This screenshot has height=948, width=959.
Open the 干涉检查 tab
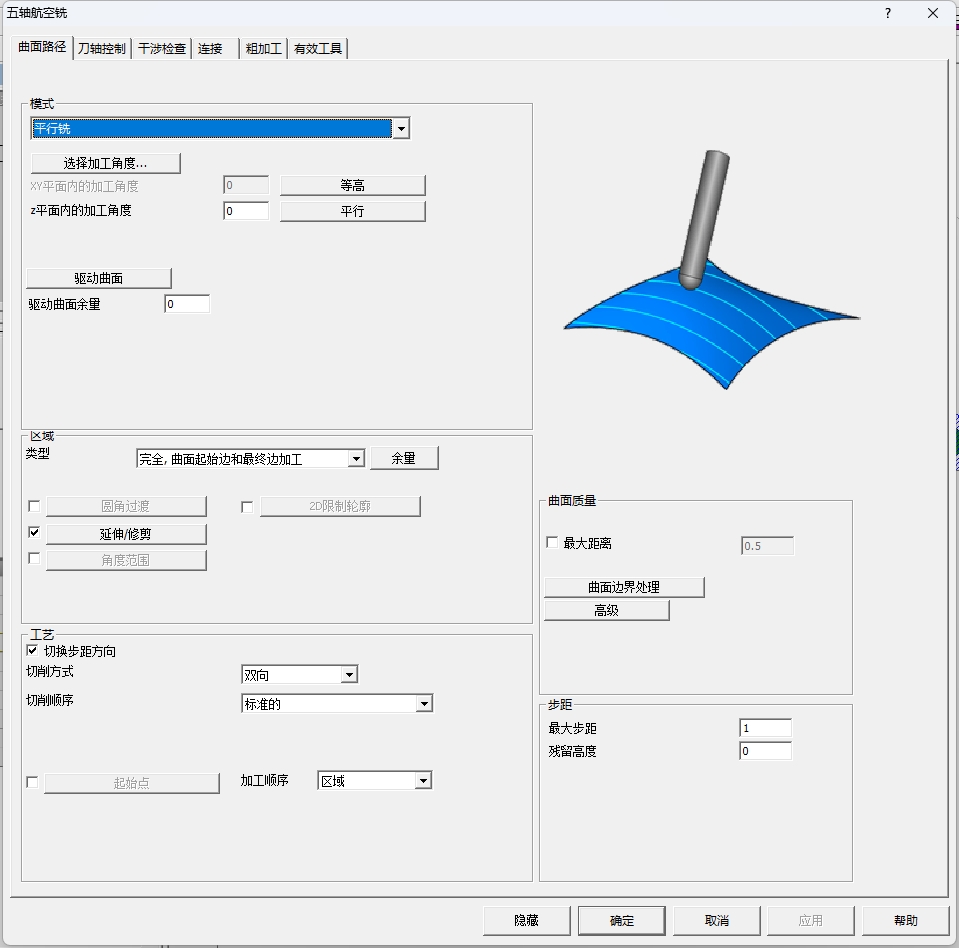[x=161, y=49]
